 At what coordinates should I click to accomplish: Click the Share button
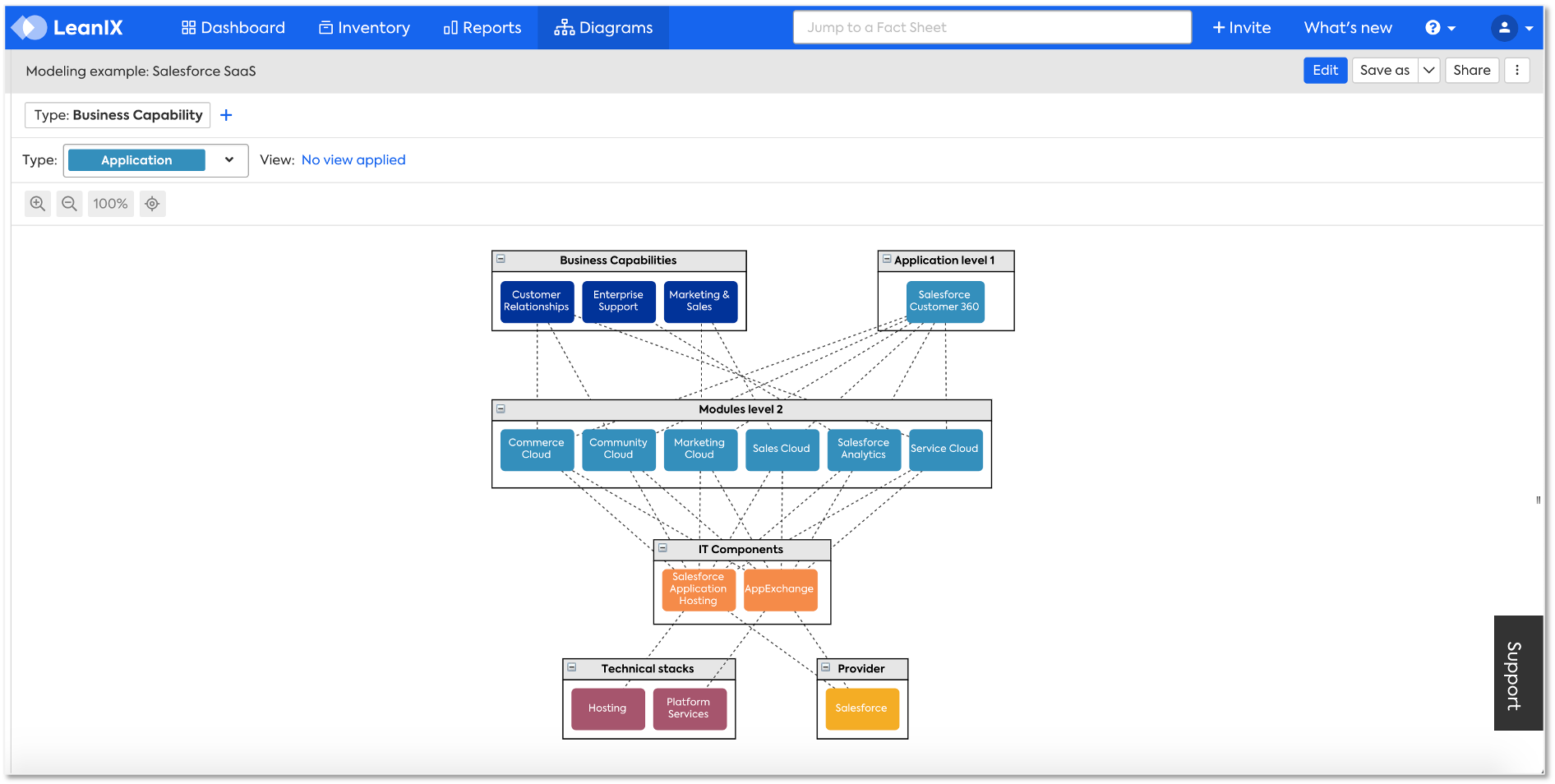coord(1472,71)
